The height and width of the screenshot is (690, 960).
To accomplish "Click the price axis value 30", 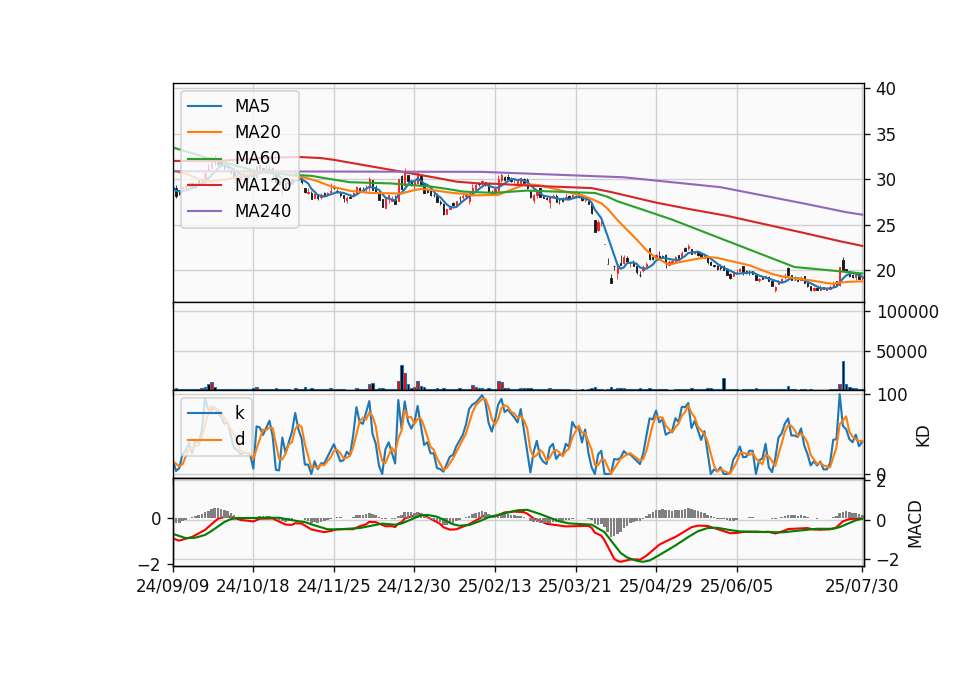I will [x=885, y=180].
